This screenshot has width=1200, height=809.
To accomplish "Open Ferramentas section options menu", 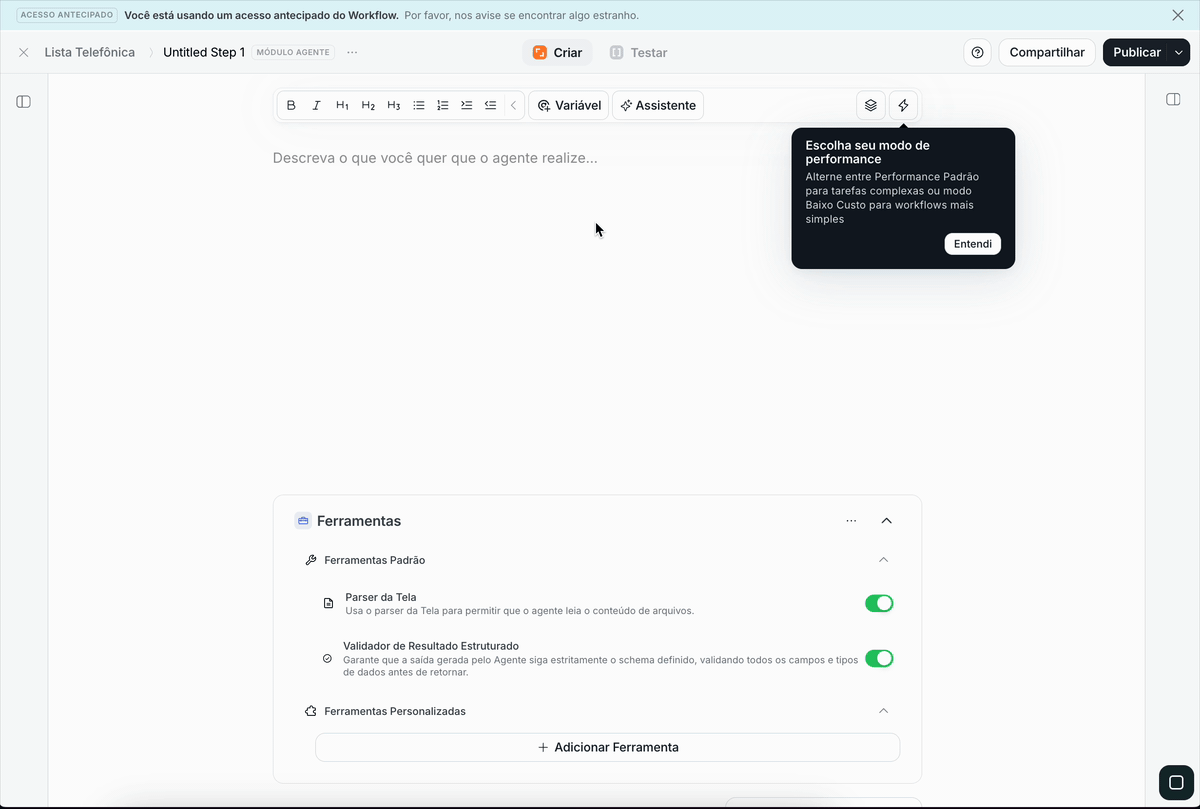I will (x=851, y=521).
